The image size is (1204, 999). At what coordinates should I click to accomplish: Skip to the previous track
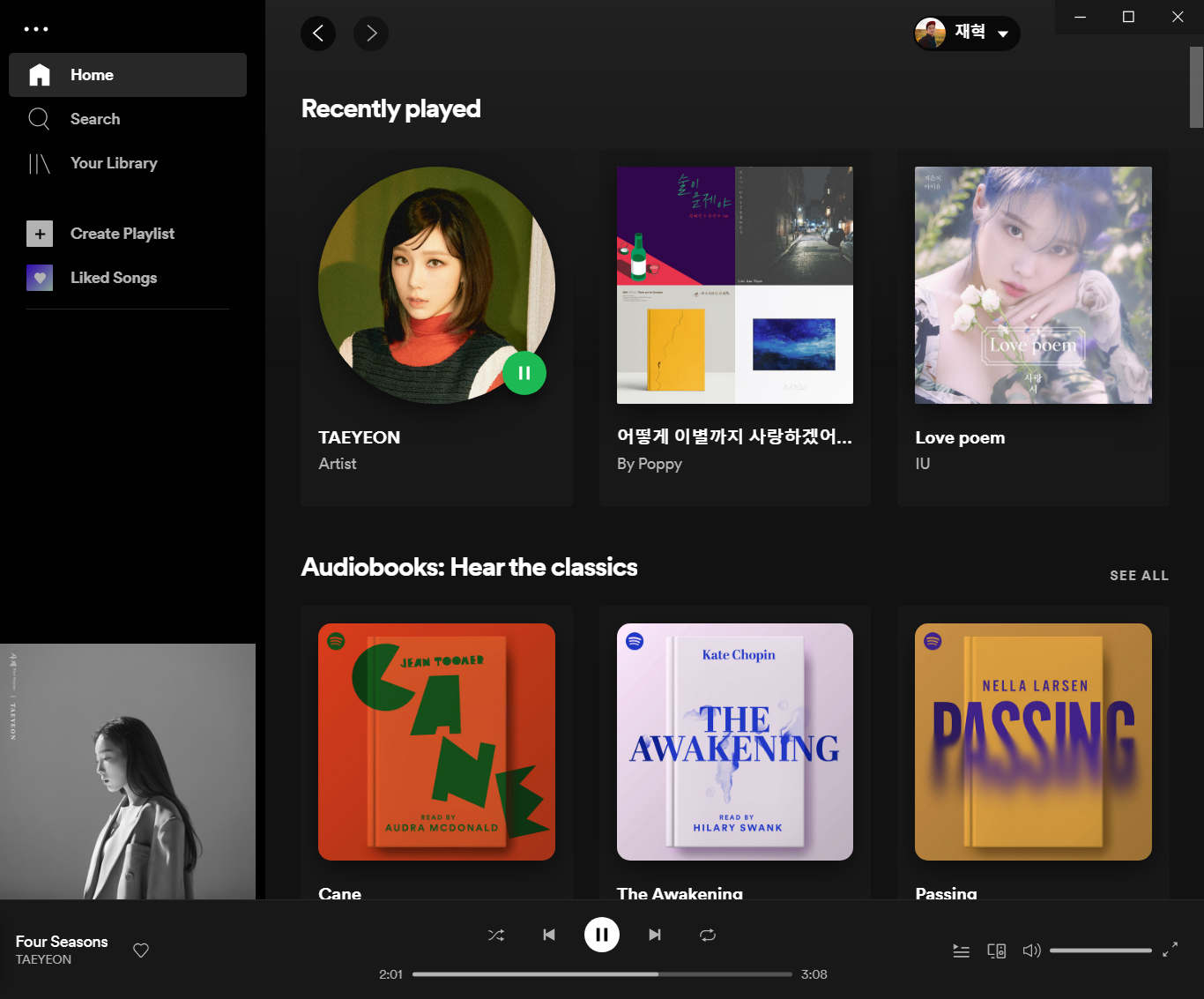click(549, 935)
